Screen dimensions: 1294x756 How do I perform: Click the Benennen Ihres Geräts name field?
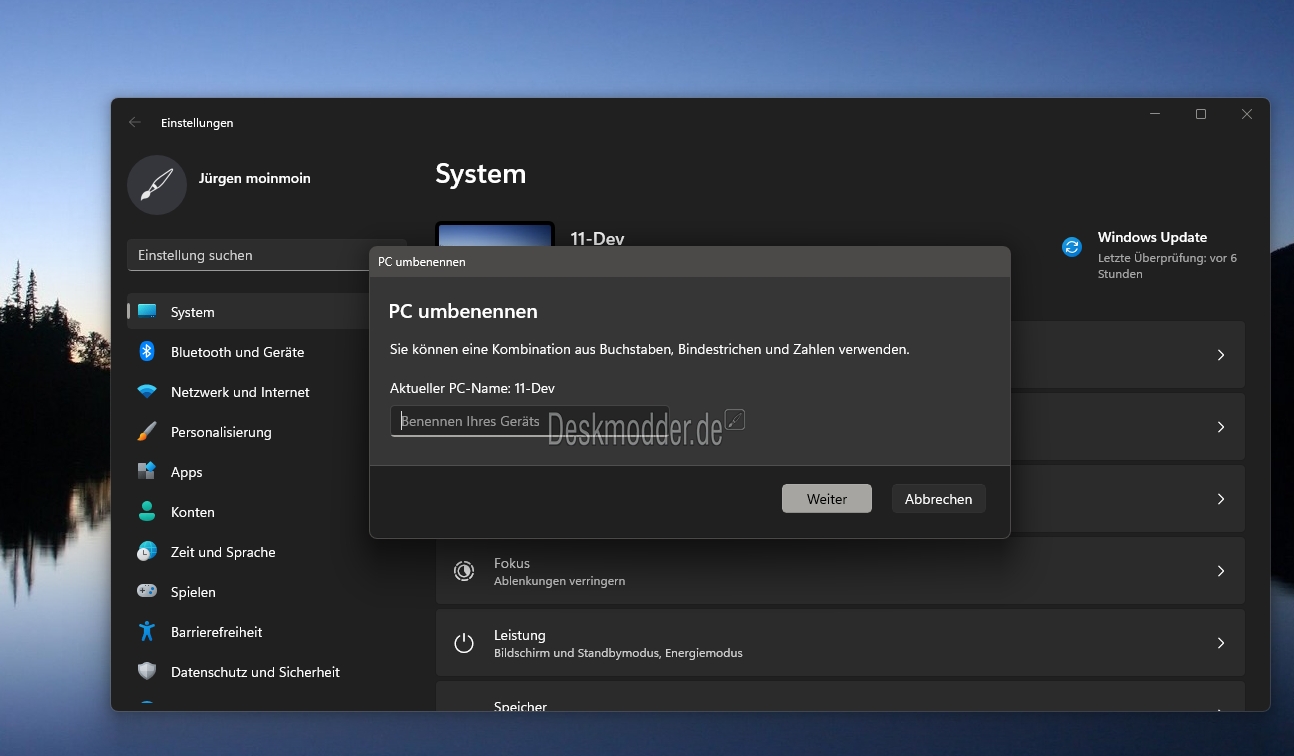530,421
